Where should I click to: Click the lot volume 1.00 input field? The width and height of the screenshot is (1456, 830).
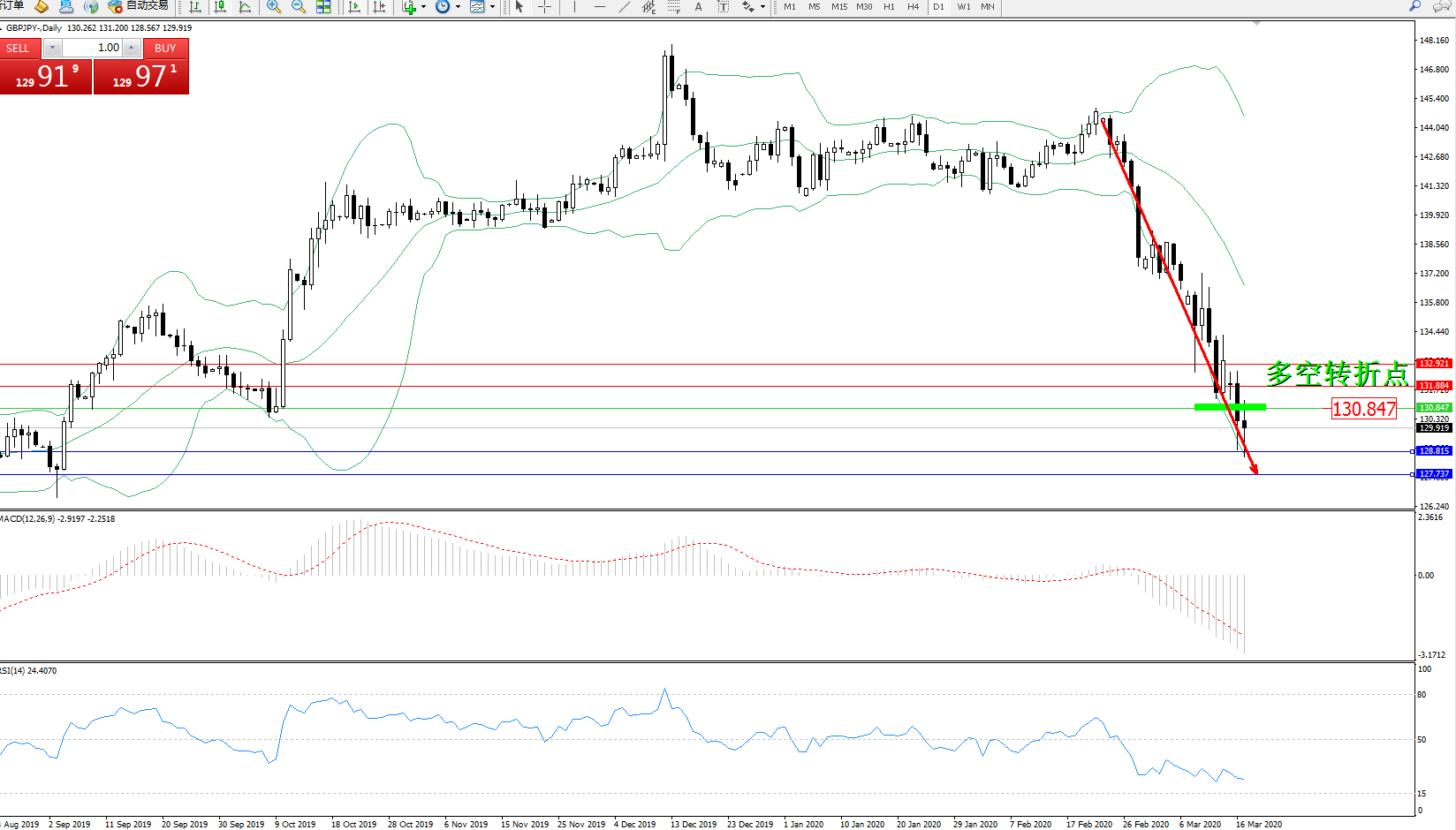tap(92, 48)
